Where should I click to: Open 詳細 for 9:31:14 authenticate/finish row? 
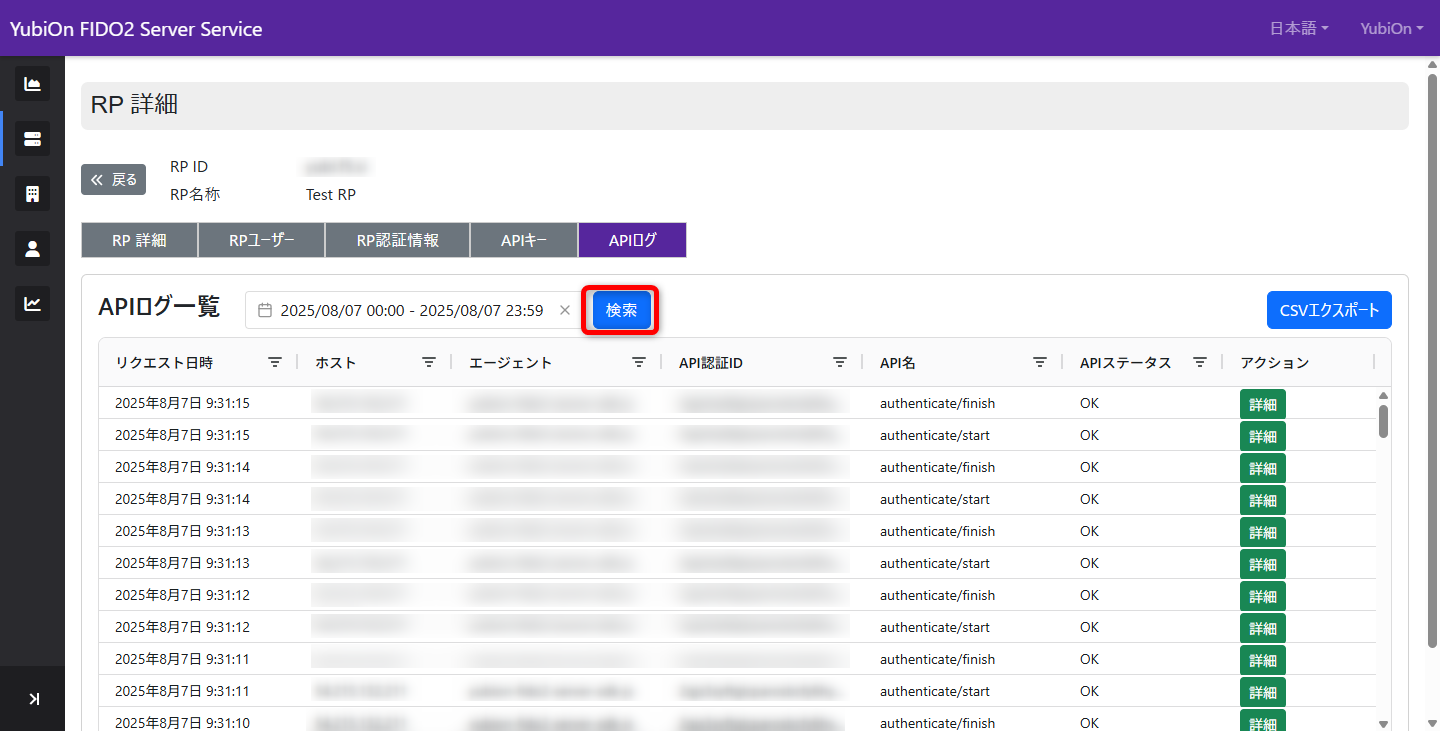[x=1263, y=469]
